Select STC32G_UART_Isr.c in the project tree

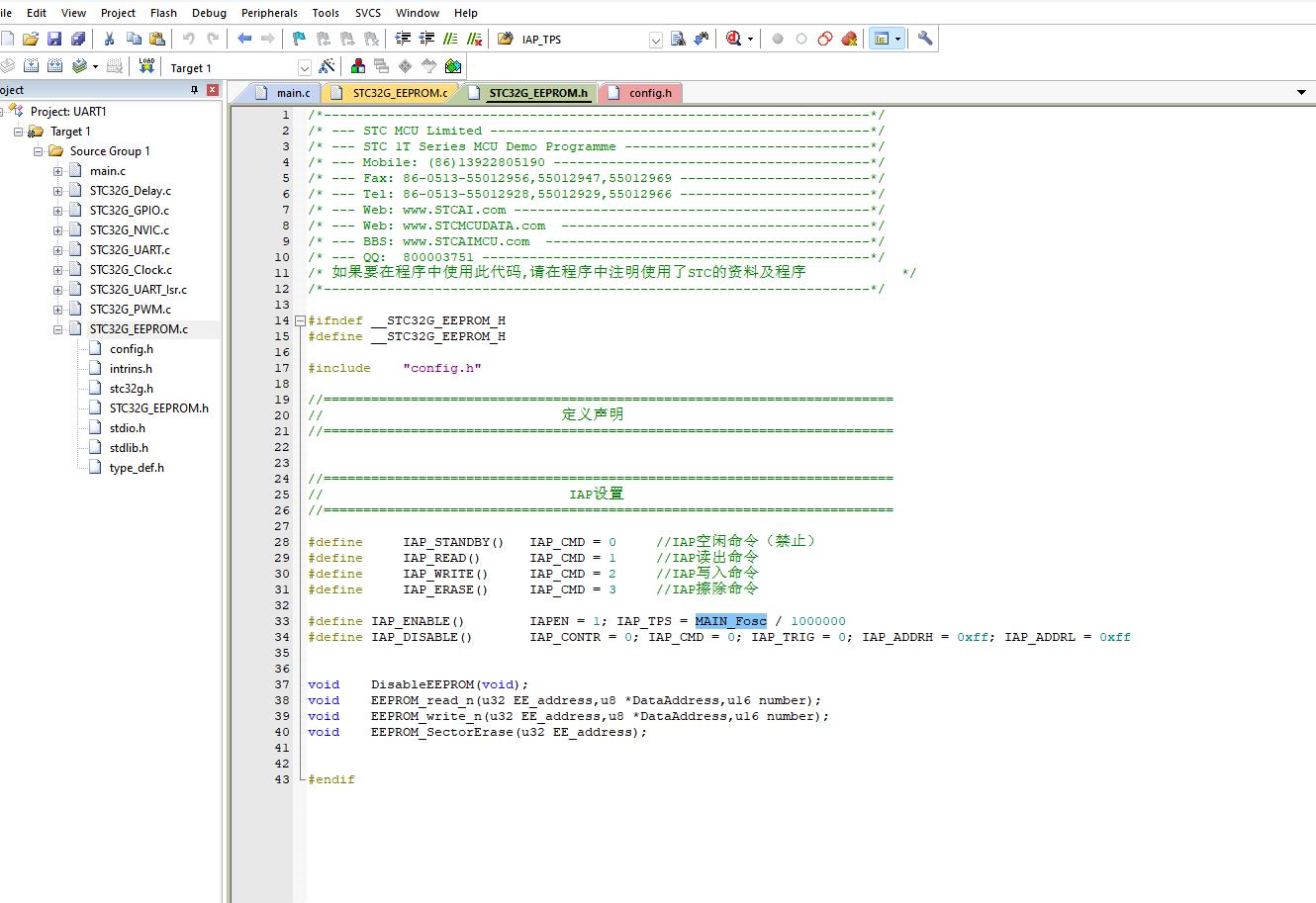[x=138, y=290]
